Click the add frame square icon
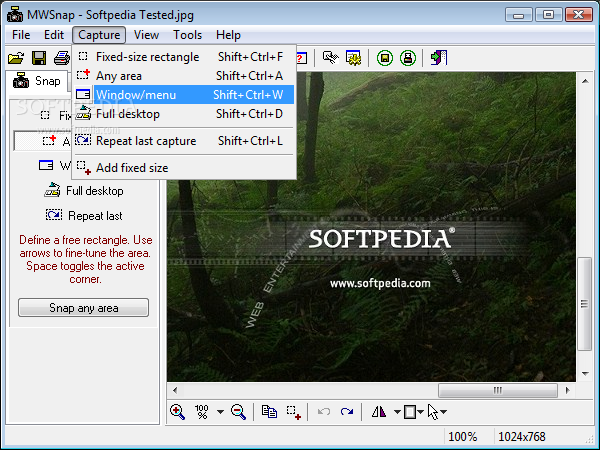 (x=410, y=412)
